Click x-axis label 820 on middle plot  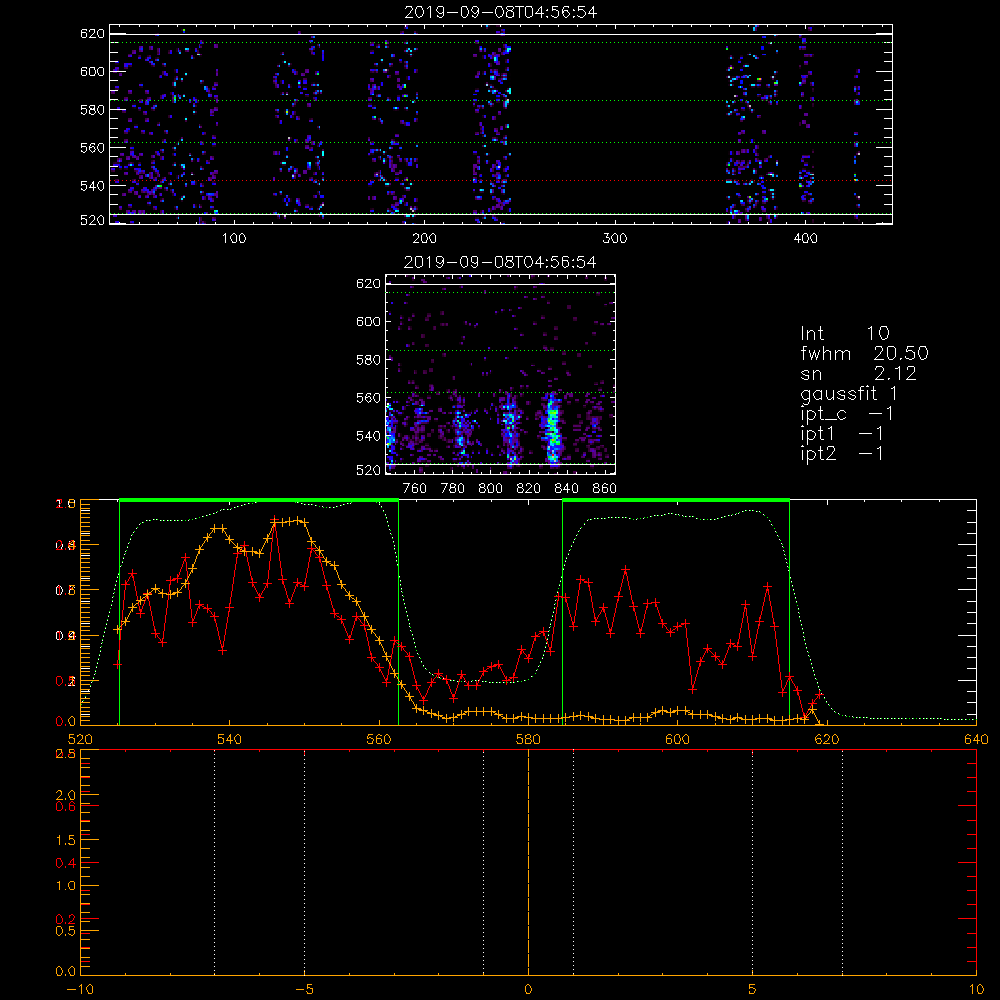(x=529, y=489)
